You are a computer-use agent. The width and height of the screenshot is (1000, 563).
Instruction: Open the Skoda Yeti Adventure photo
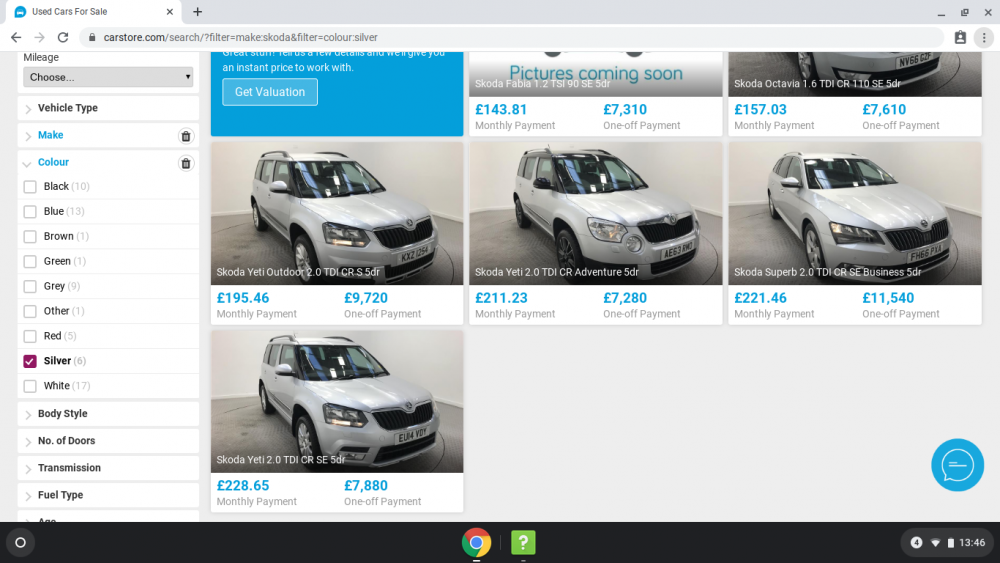click(596, 213)
